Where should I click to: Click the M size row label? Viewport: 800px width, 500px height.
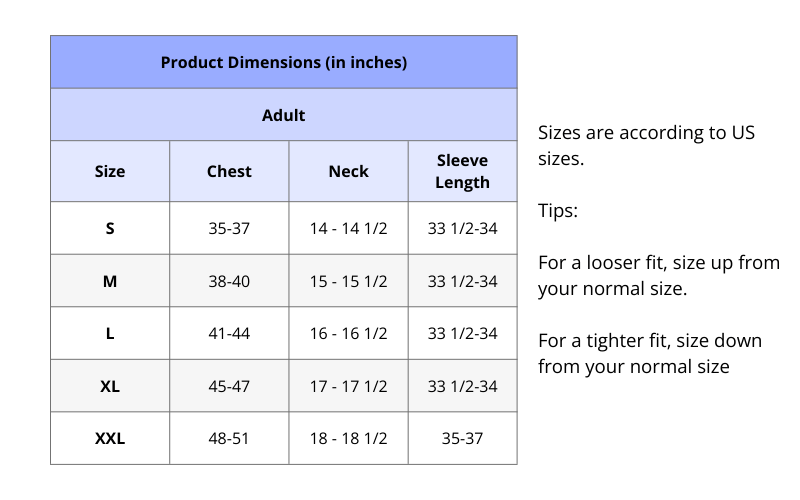[x=110, y=281]
